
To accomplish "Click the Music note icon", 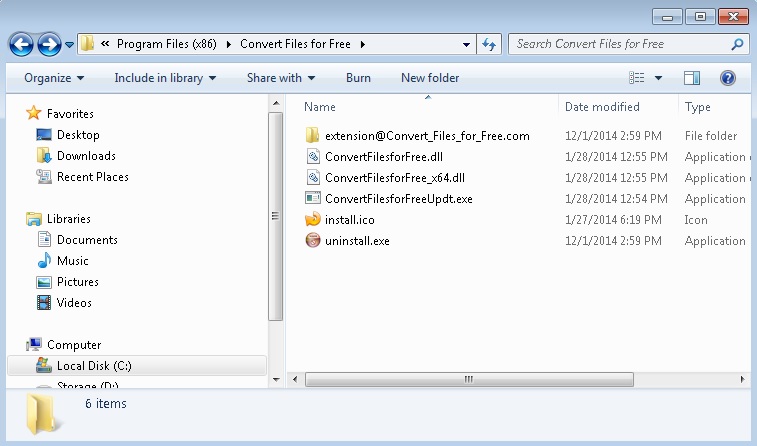I will (x=44, y=260).
